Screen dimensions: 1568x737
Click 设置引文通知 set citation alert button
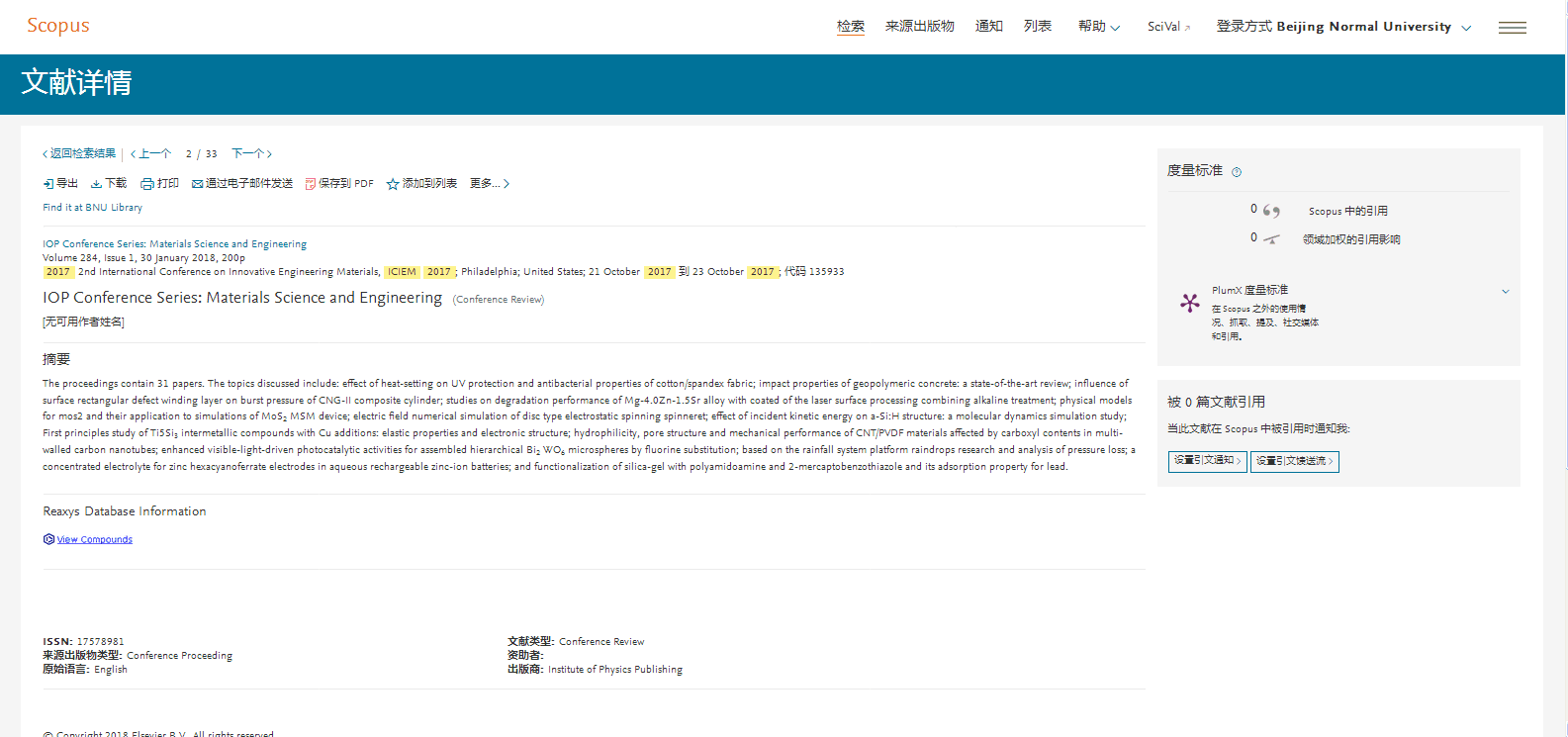pos(1207,461)
